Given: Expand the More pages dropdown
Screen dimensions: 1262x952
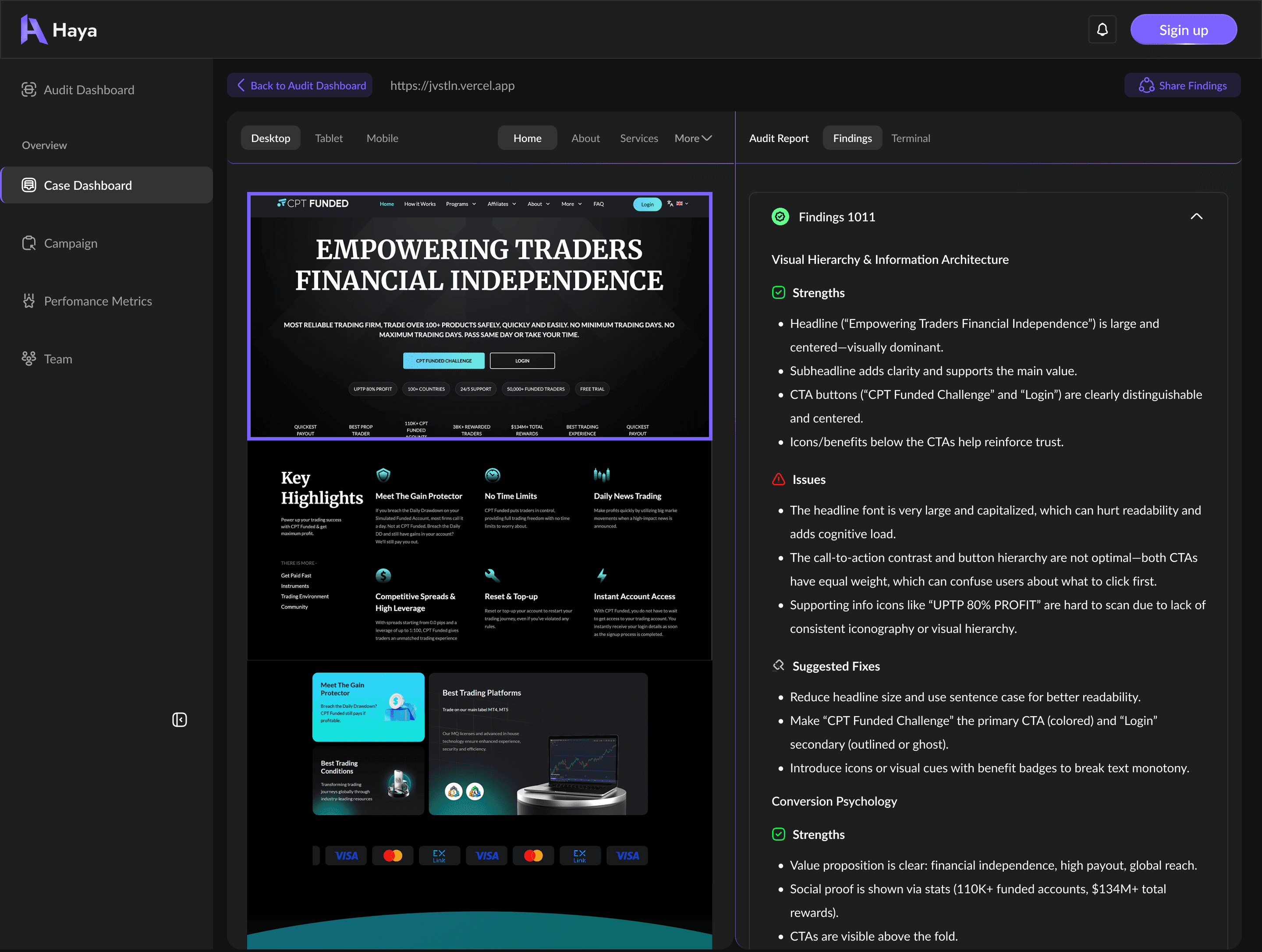Looking at the screenshot, I should click(693, 138).
